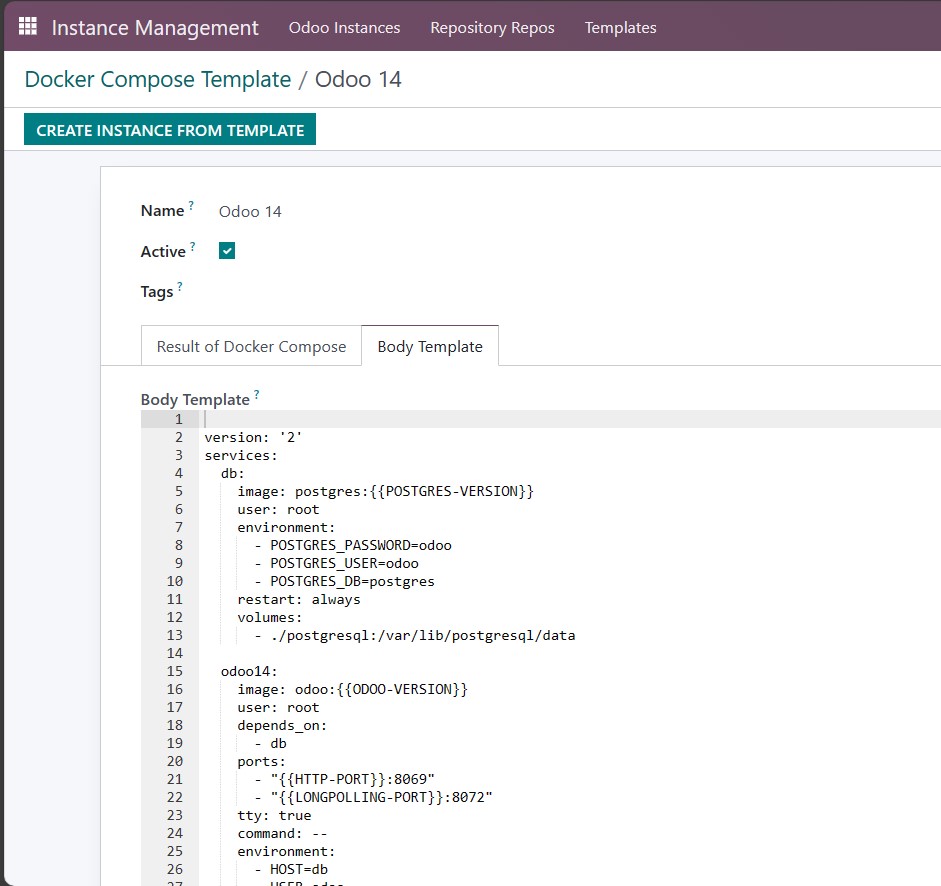
Task: Click "environment:" on line 7
Action: coord(286,527)
